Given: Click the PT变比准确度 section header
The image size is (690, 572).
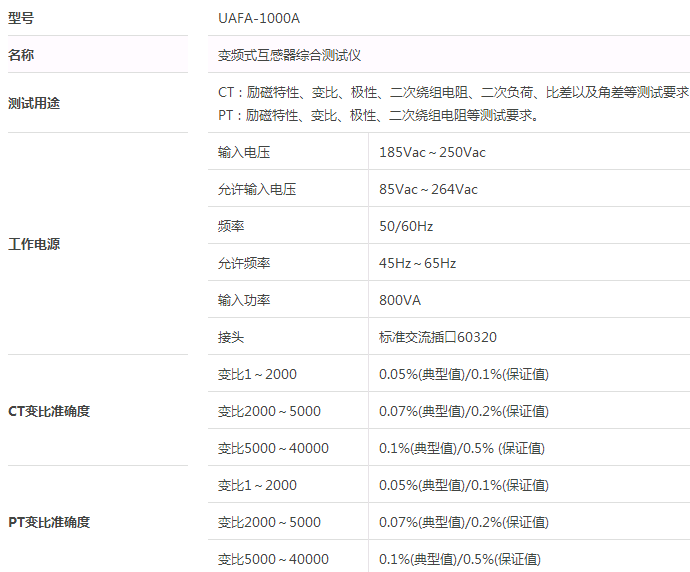Looking at the screenshot, I should [x=49, y=522].
